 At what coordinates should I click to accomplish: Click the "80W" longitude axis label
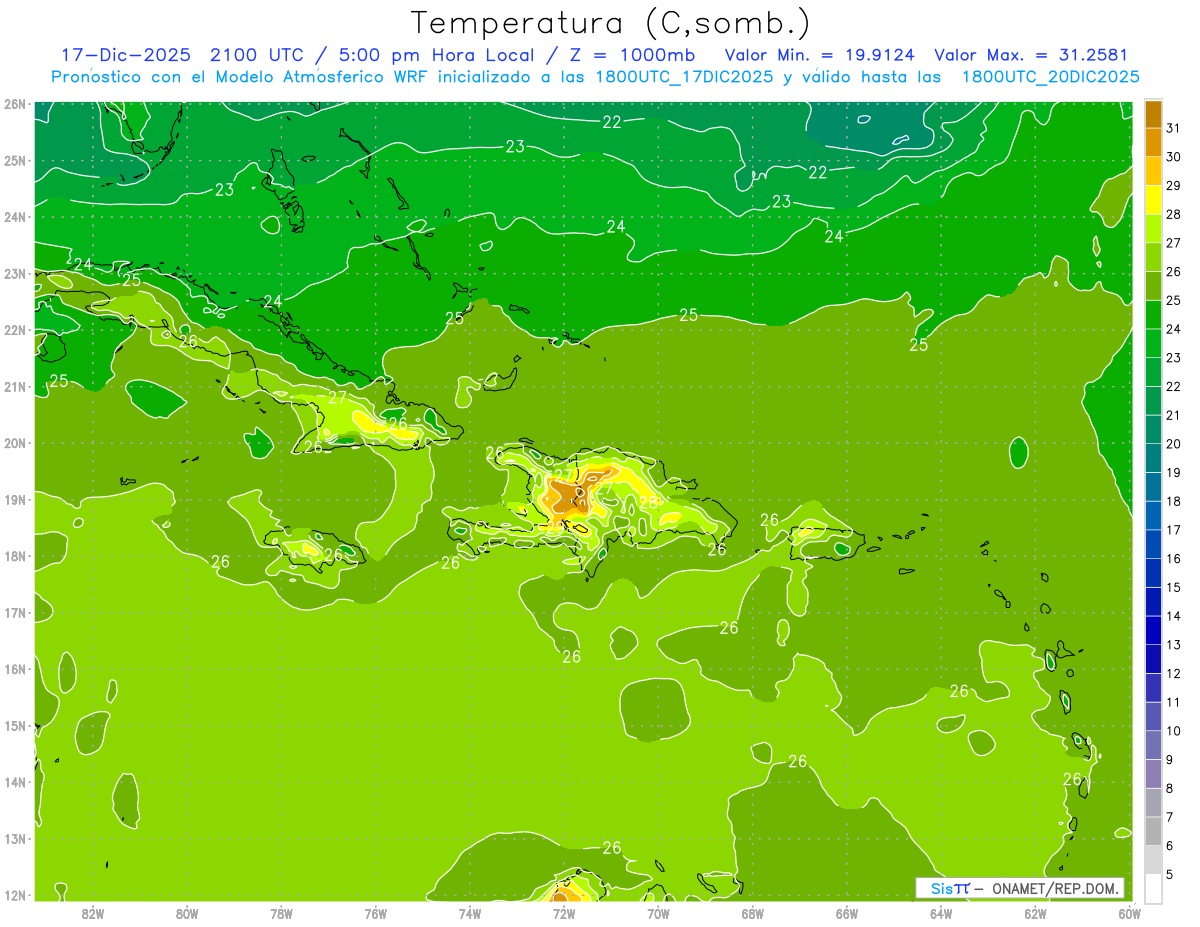[187, 913]
